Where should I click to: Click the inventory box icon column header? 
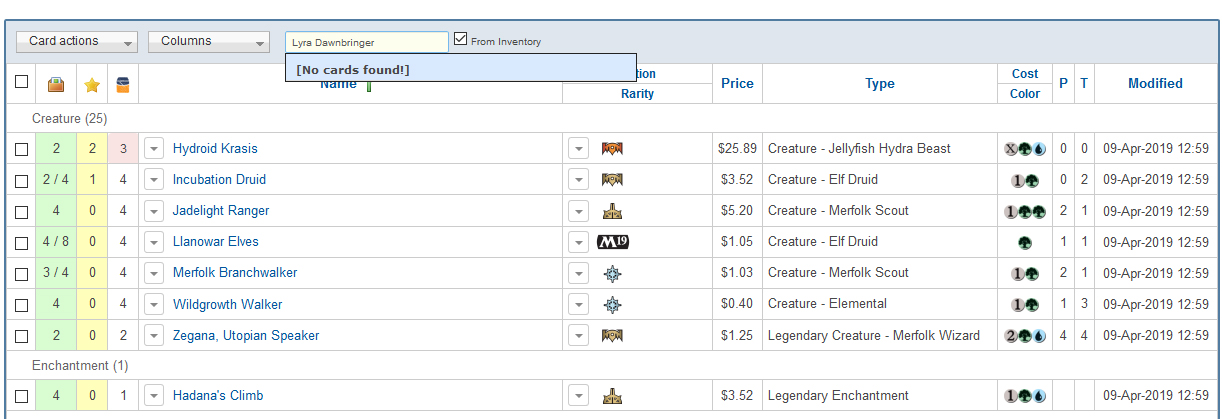(56, 85)
